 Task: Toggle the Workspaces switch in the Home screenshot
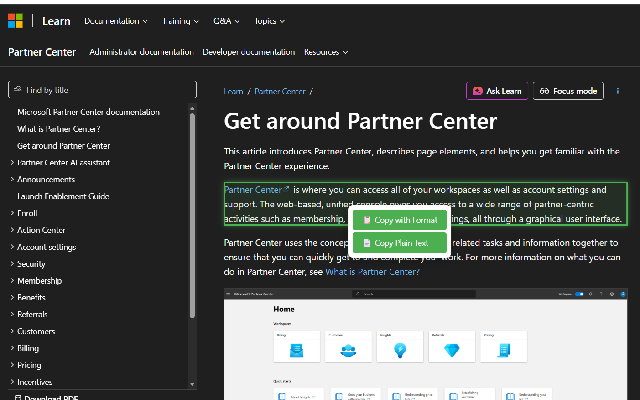coord(579,294)
